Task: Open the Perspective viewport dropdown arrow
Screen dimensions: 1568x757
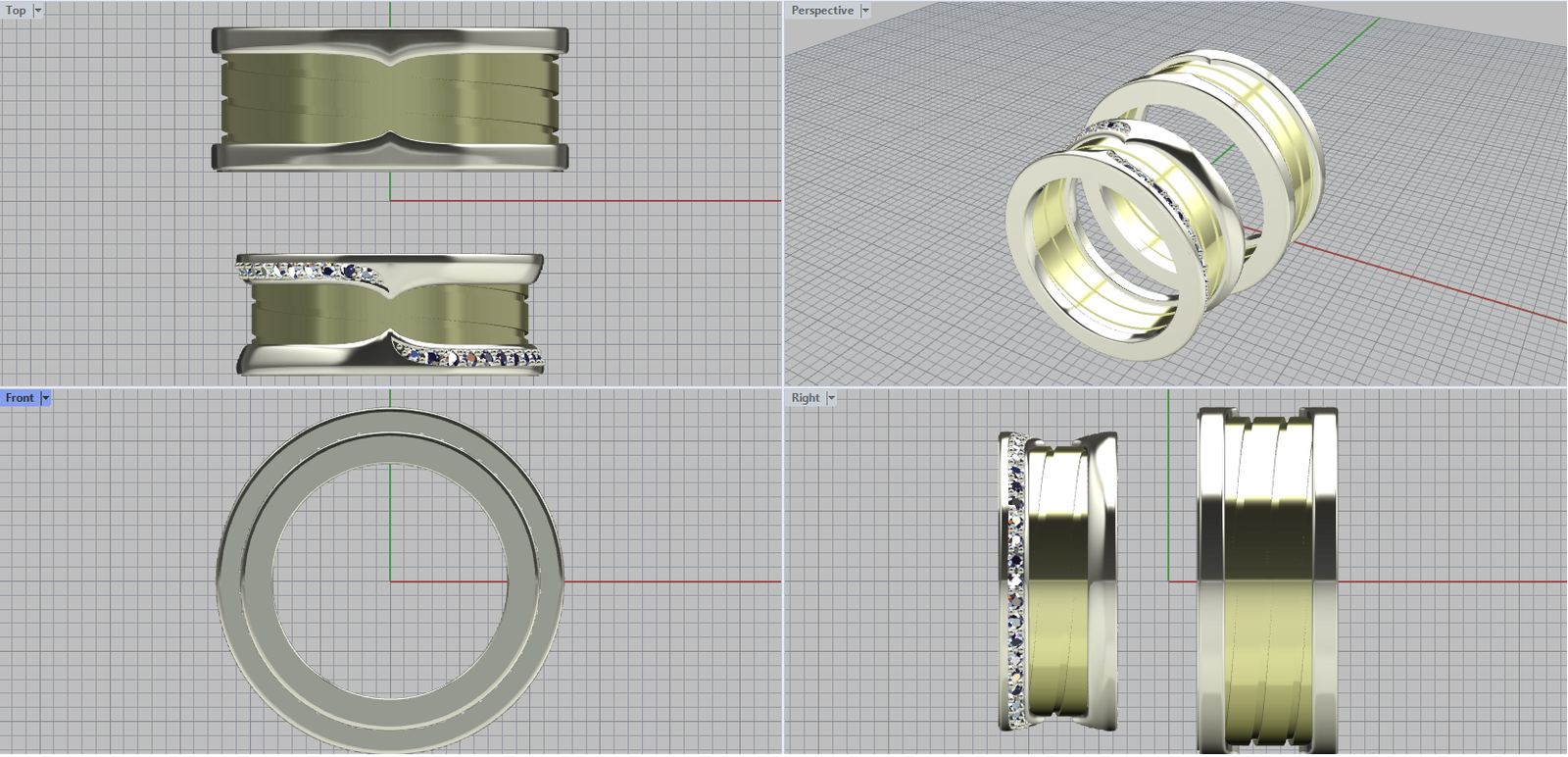Action: click(x=864, y=11)
